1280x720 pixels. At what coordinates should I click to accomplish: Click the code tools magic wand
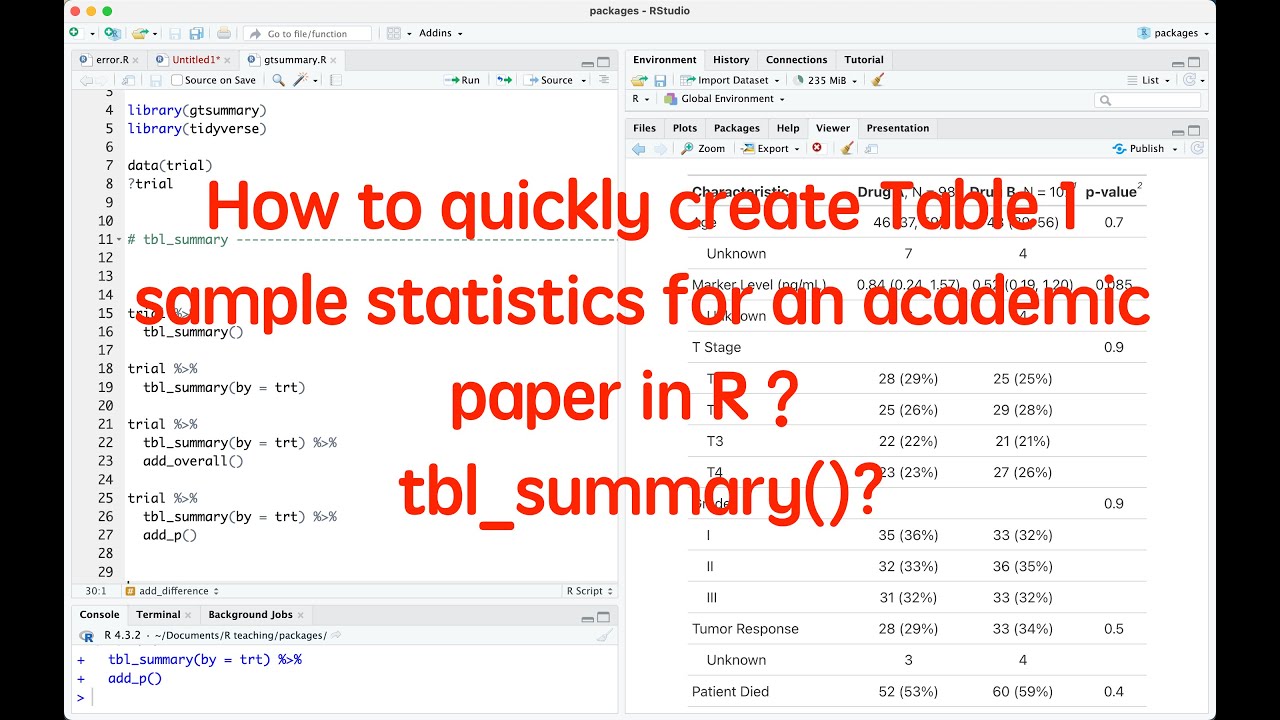point(300,80)
